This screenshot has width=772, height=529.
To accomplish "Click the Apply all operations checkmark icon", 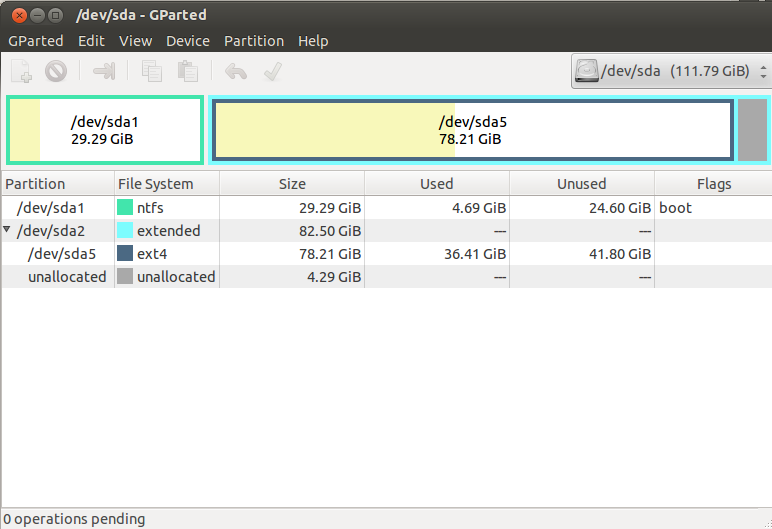I will click(x=271, y=72).
